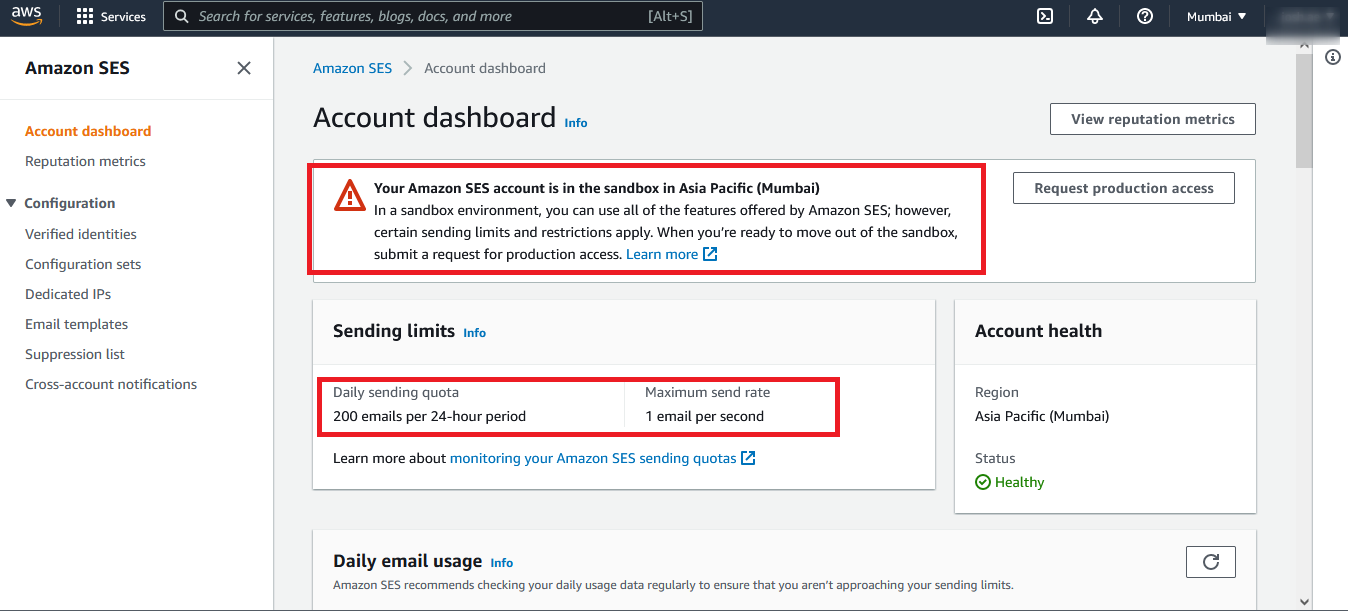Viewport: 1348px width, 611px height.
Task: Click the AWS logo icon
Action: (x=27, y=16)
